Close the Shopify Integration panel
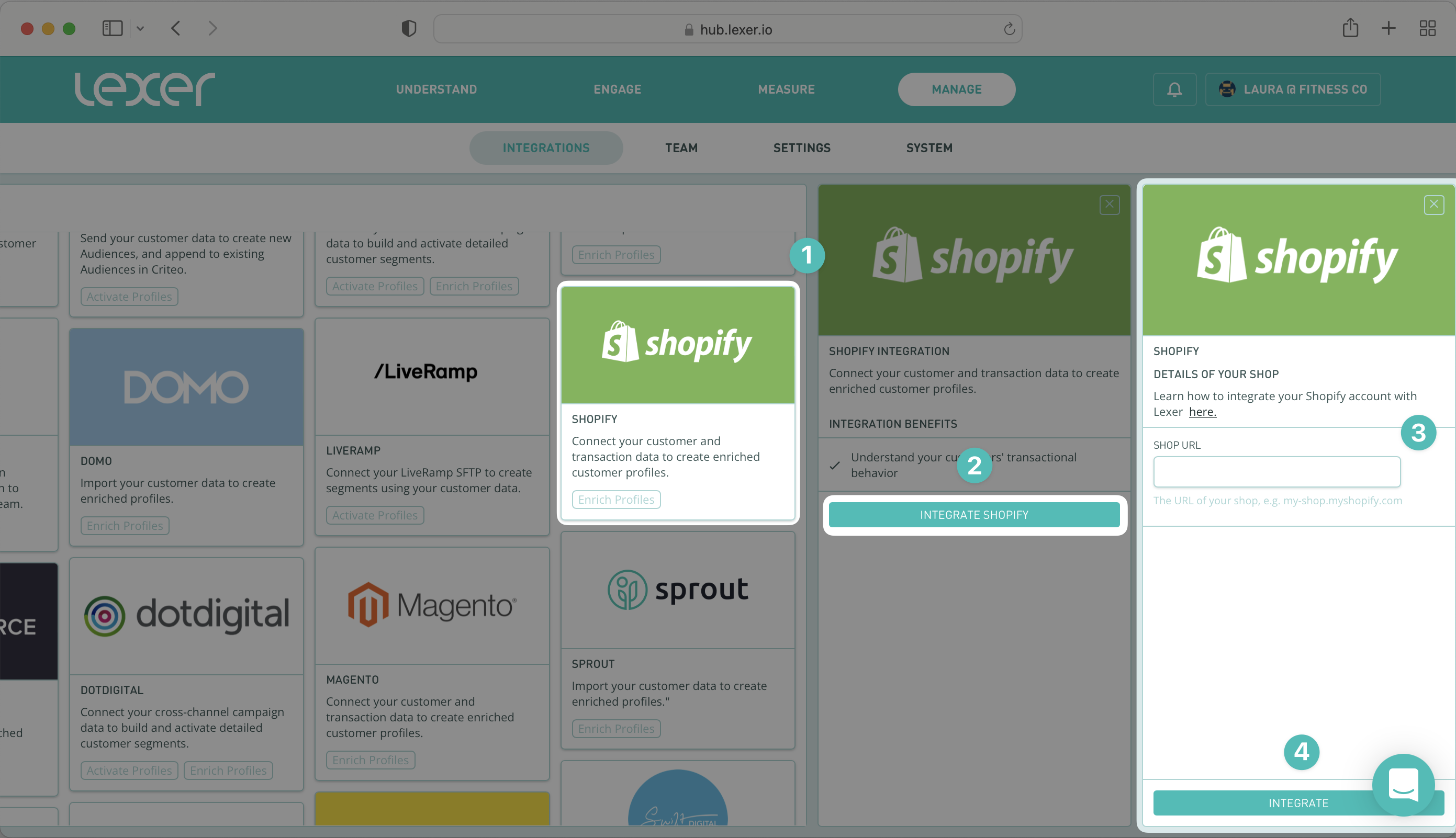The height and width of the screenshot is (838, 1456). point(1109,205)
